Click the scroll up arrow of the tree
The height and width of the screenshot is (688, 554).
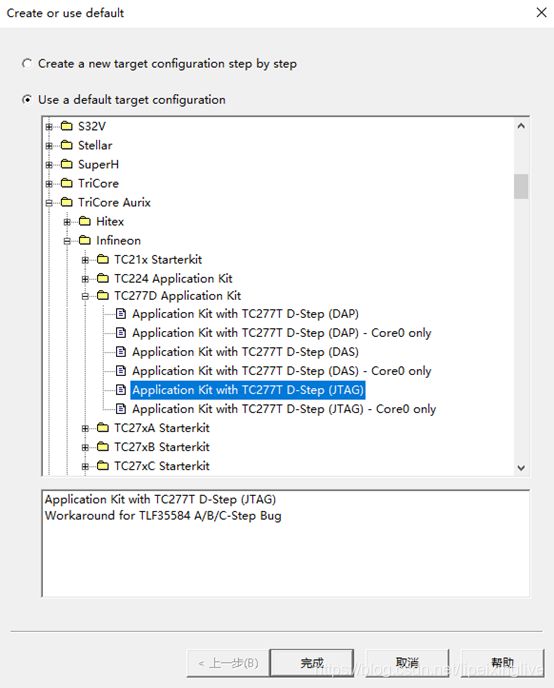coord(521,126)
